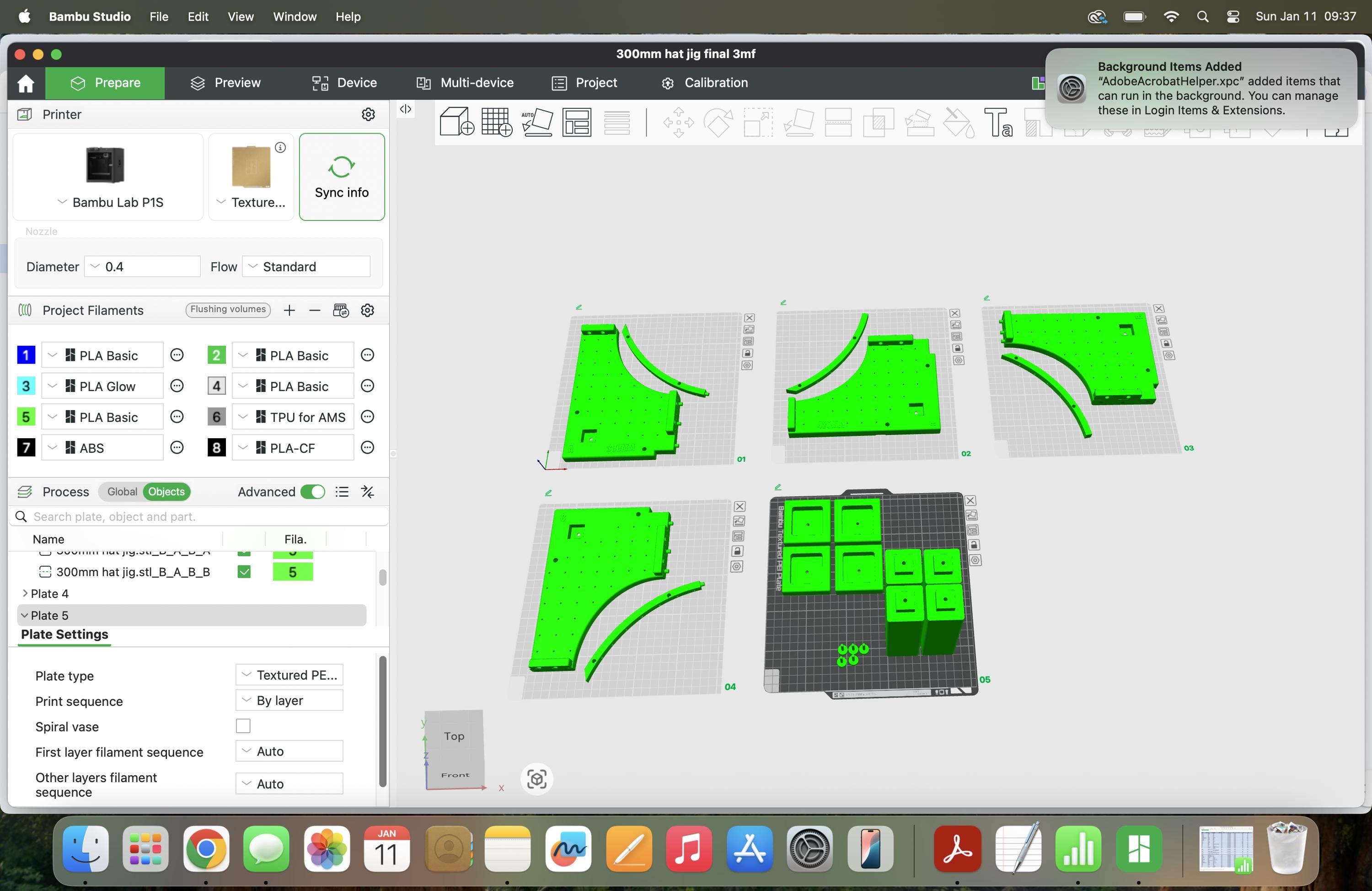Click the Sync info button
This screenshot has height=891, width=1372.
(342, 177)
